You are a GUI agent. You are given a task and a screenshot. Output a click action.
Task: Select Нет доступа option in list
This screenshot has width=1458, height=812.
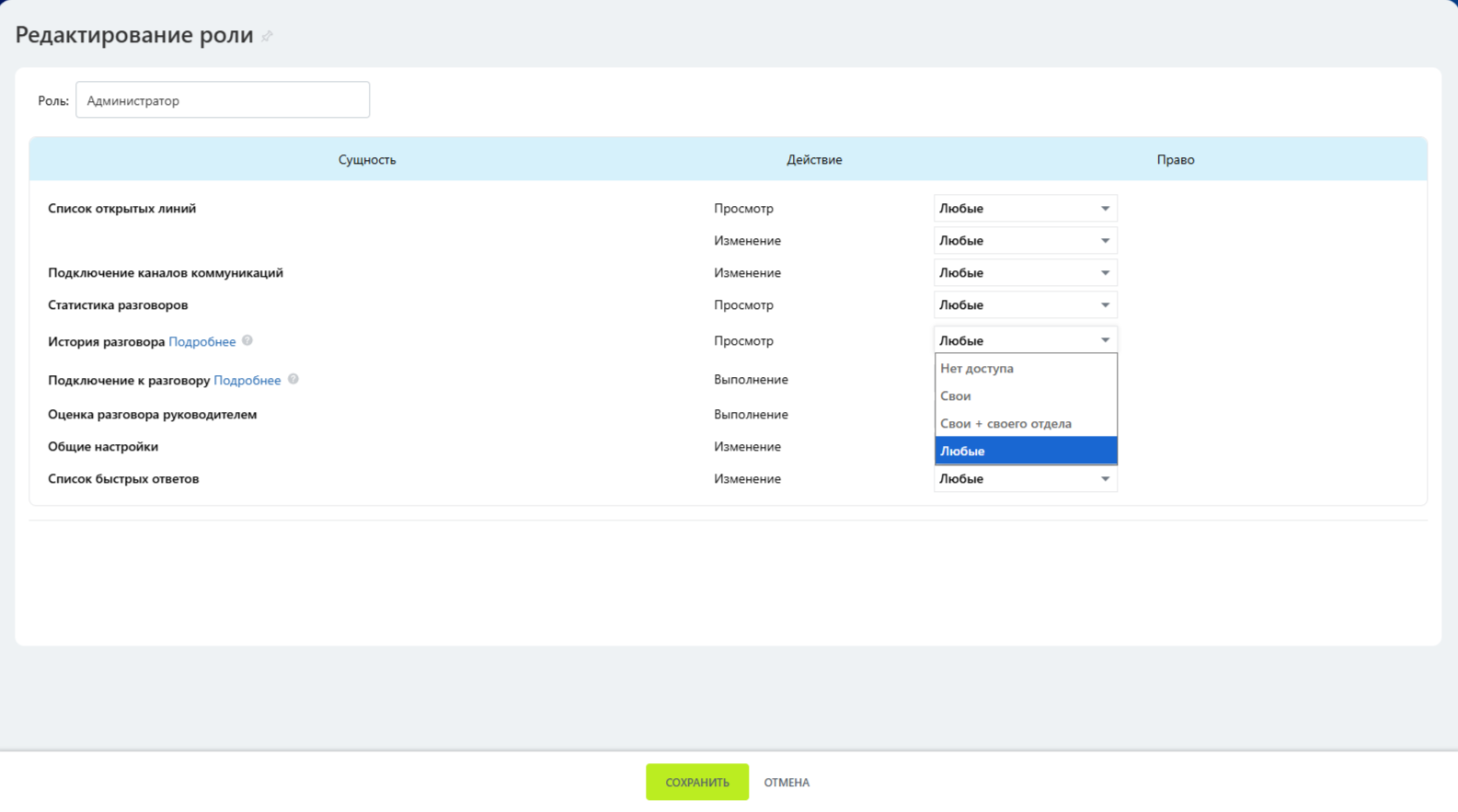click(977, 368)
